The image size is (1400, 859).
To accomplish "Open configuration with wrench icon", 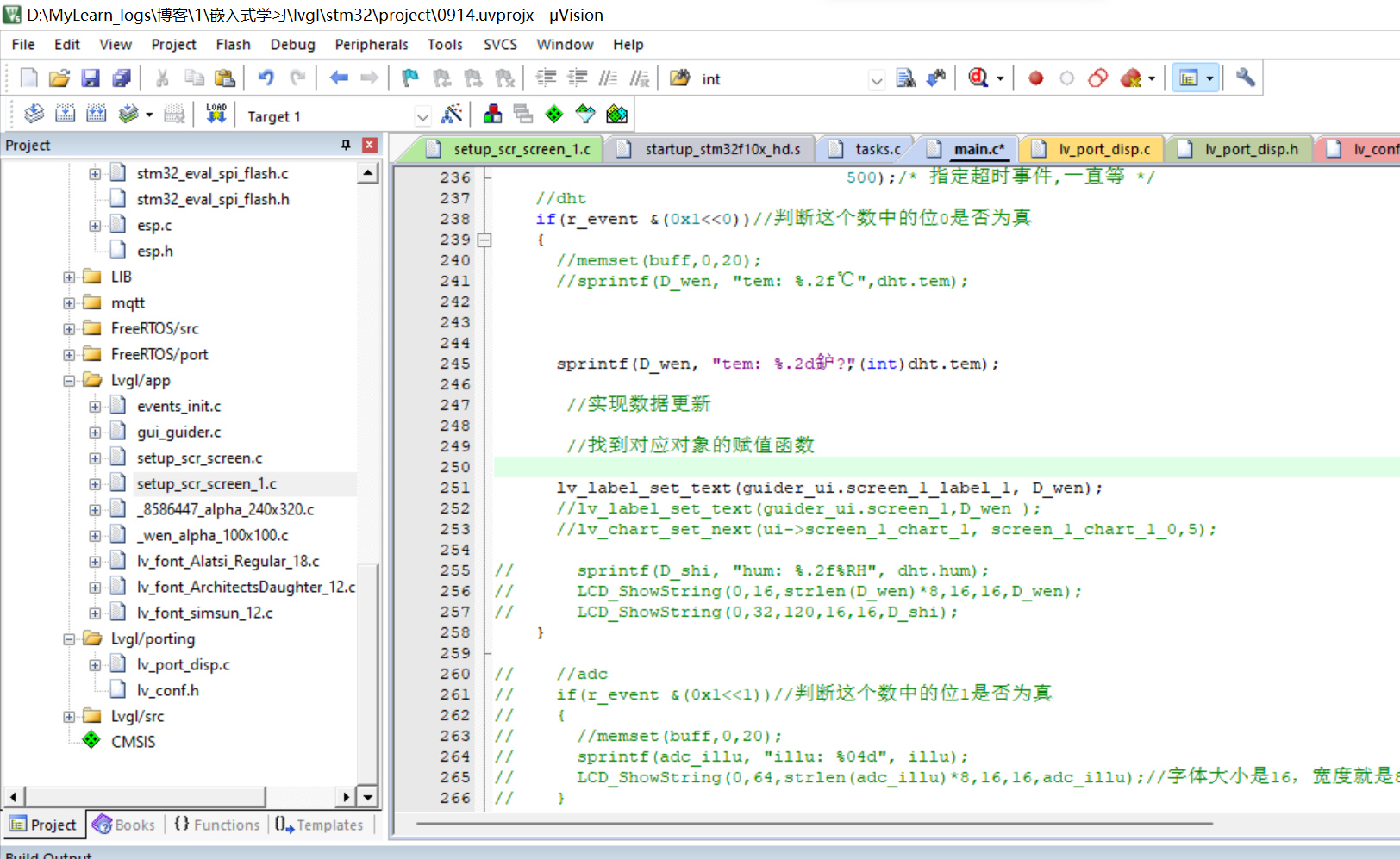I will (x=1245, y=78).
